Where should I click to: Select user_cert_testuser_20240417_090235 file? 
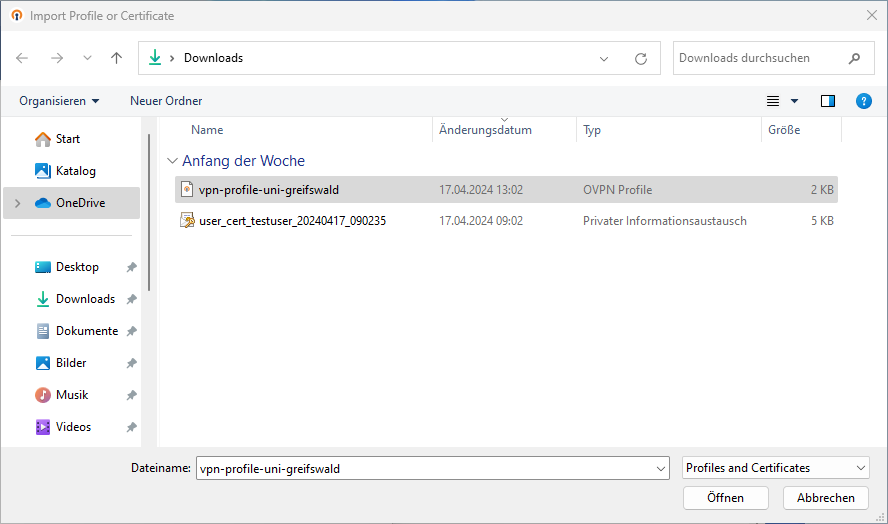292,221
